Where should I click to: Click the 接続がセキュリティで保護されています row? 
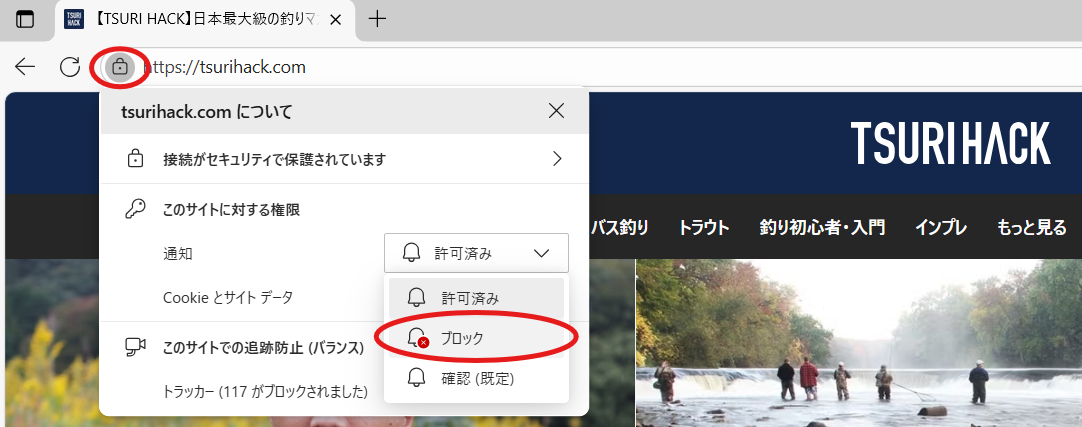coord(275,159)
